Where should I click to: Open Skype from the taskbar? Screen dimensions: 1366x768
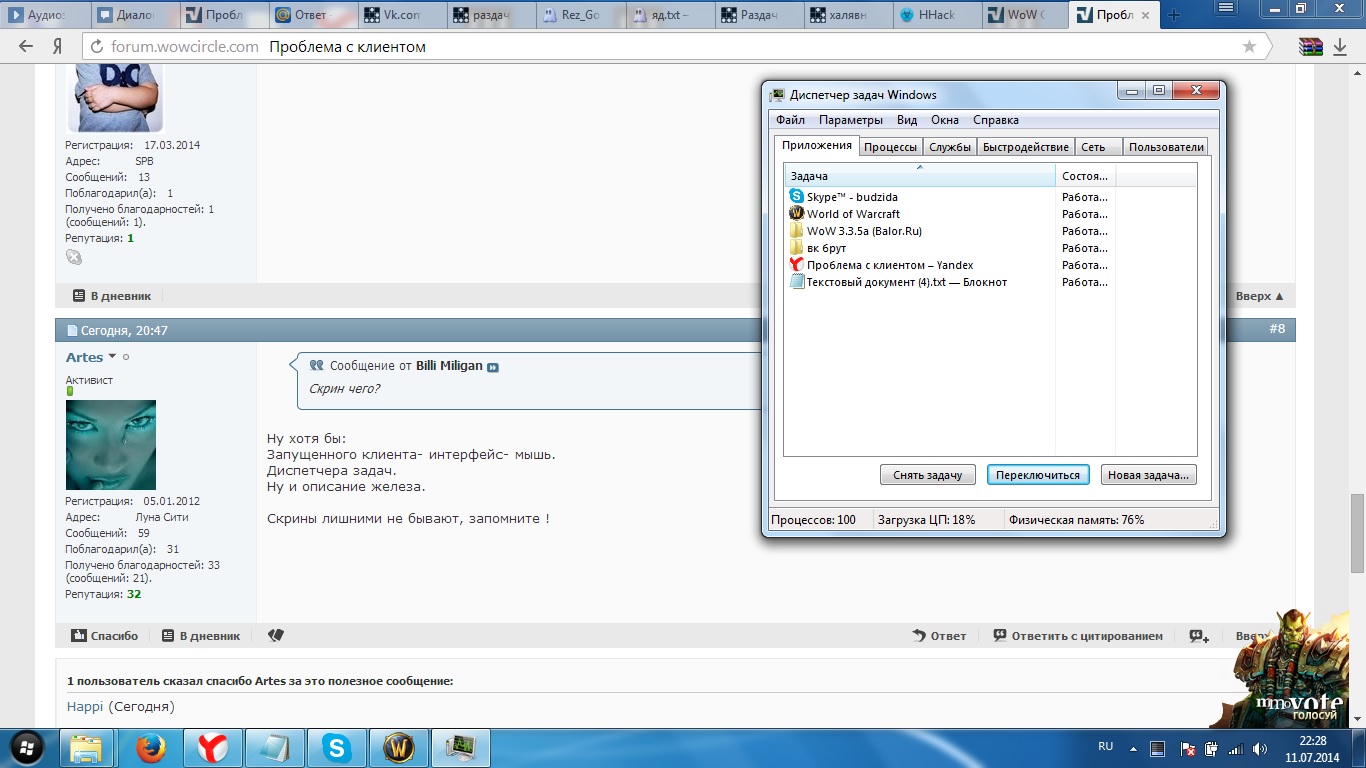(x=337, y=748)
